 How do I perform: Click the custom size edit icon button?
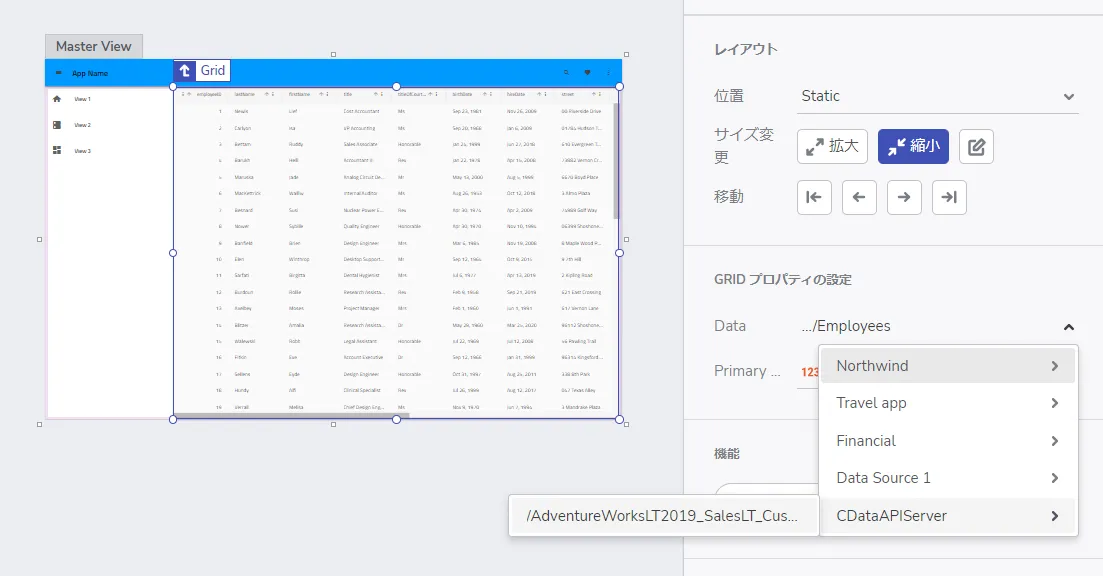click(976, 147)
